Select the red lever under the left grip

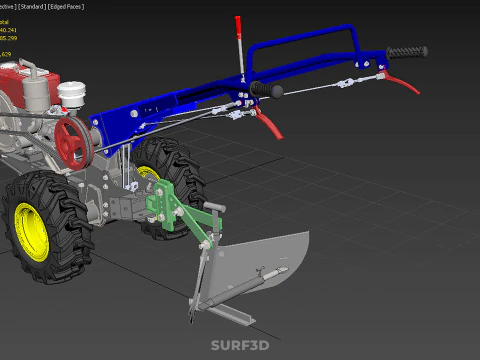(x=269, y=123)
